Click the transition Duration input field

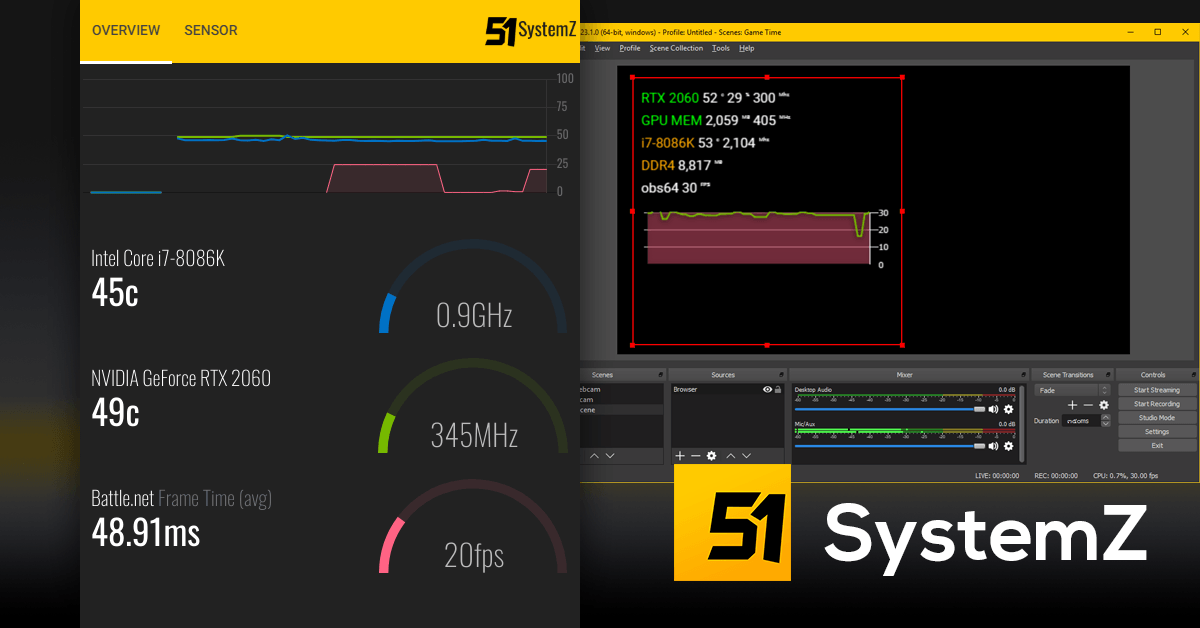(1080, 421)
